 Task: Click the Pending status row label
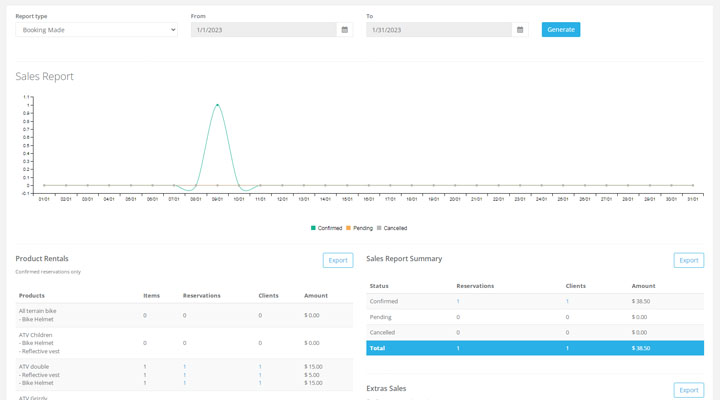[381, 317]
